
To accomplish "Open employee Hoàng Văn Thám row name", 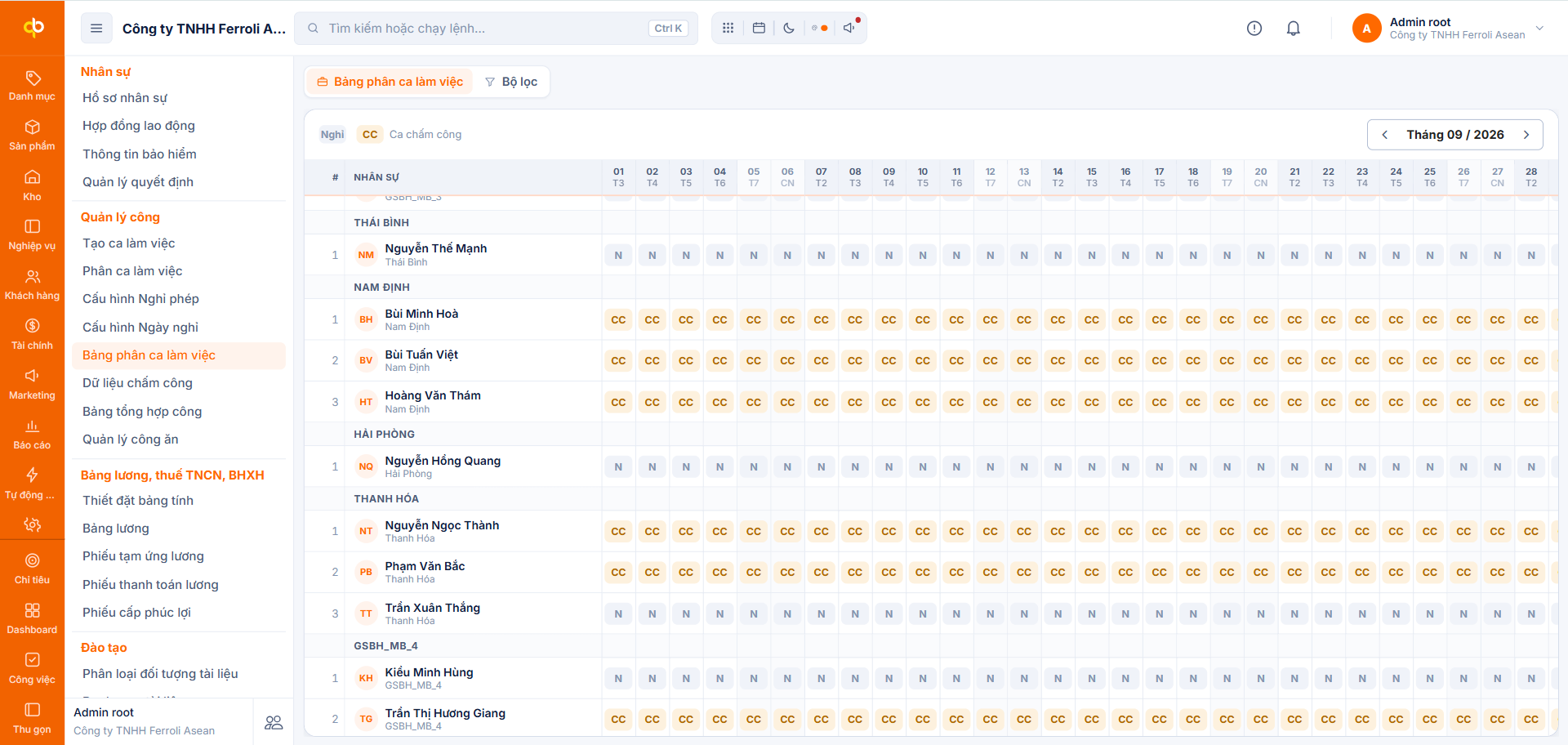I will click(x=433, y=395).
